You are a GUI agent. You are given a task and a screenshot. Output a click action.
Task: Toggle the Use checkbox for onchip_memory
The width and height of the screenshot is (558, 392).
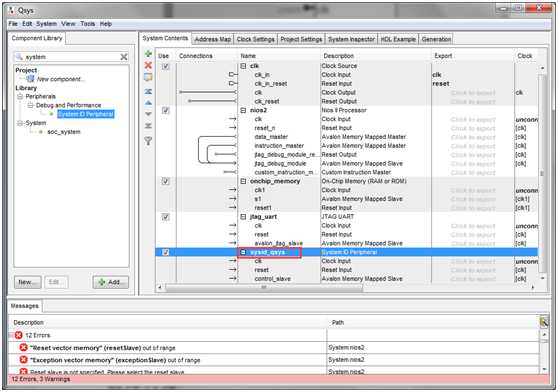165,181
